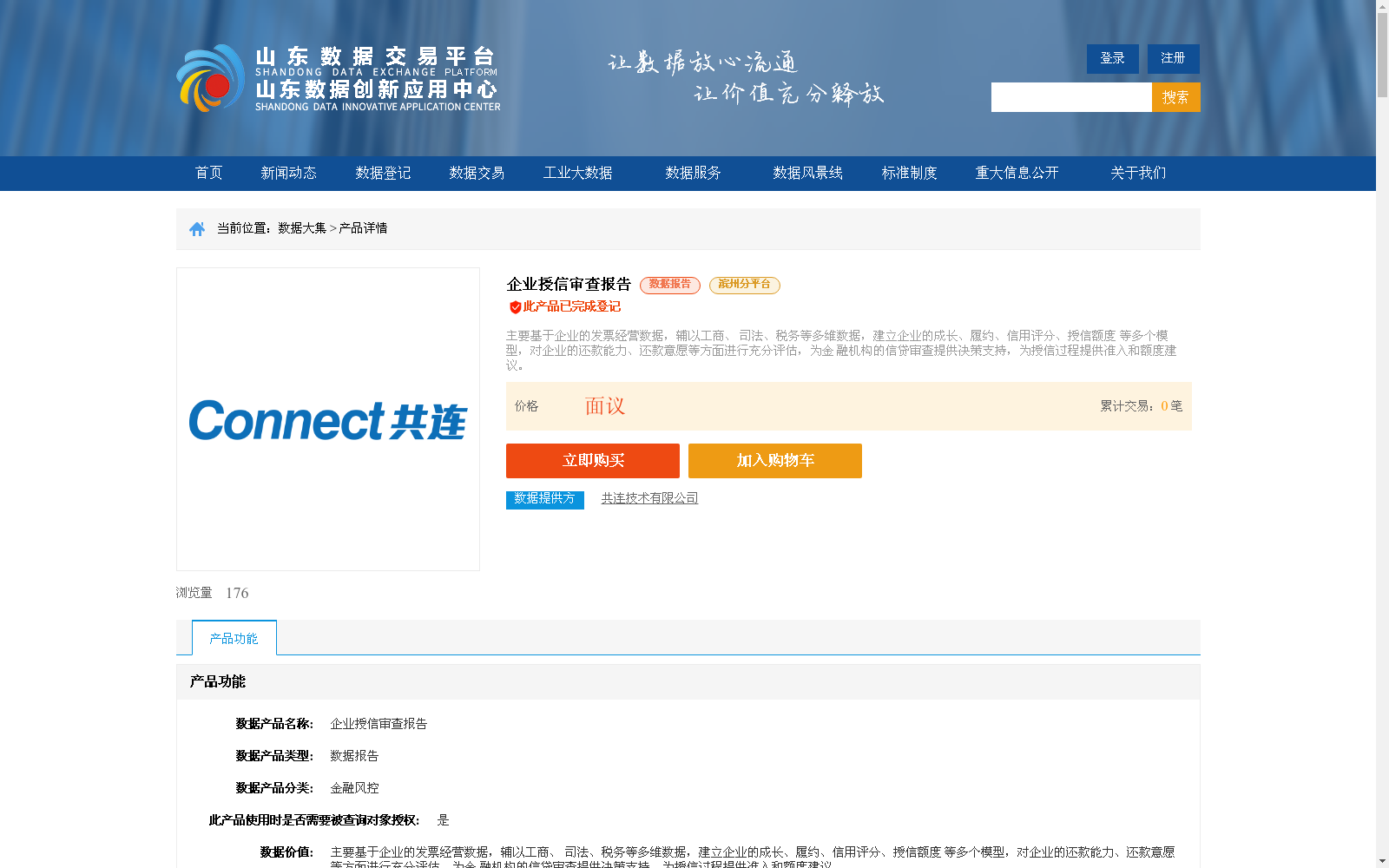
Task: Open 数据服务 navigation item
Action: coord(693,173)
